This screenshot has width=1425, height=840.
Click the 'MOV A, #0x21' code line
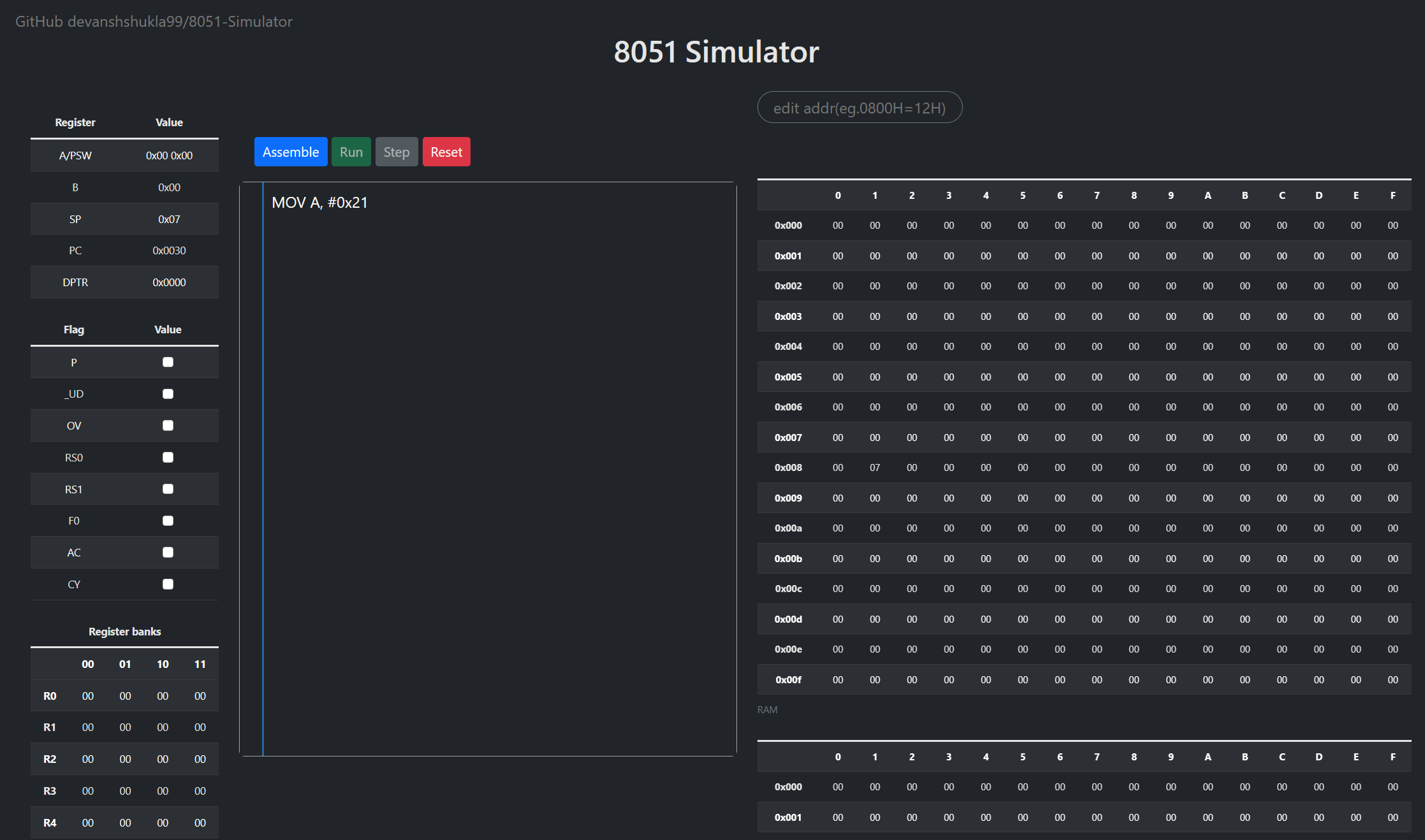(319, 203)
